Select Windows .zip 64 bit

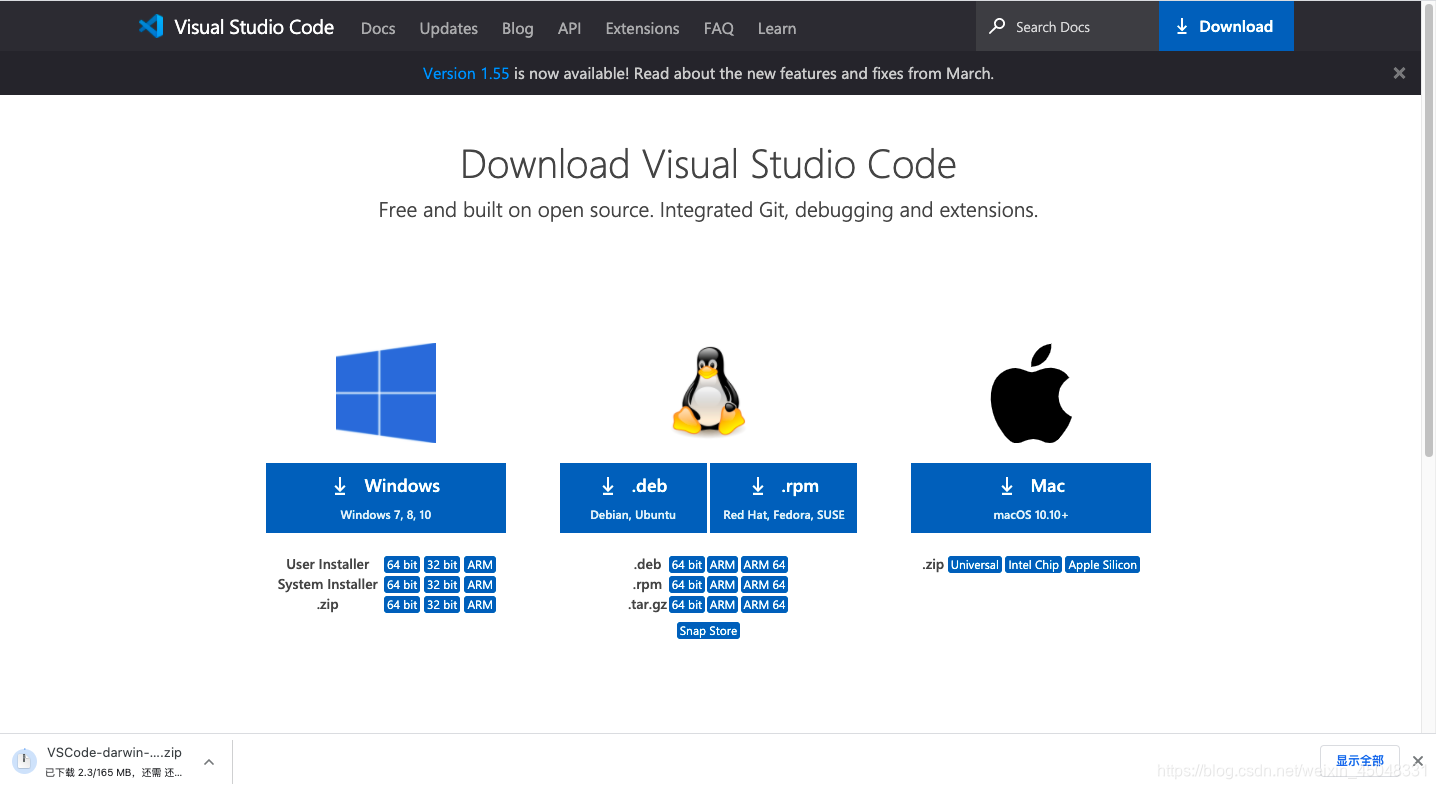[x=402, y=605]
